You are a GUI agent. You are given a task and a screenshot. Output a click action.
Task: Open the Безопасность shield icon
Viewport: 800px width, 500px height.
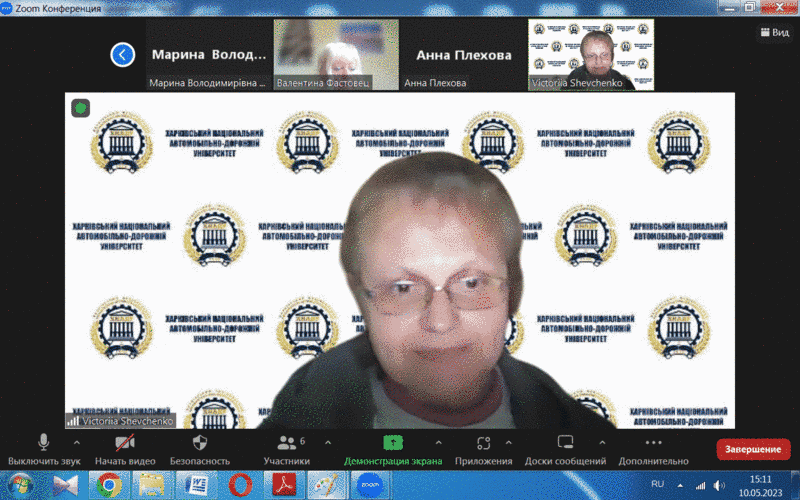[199, 442]
